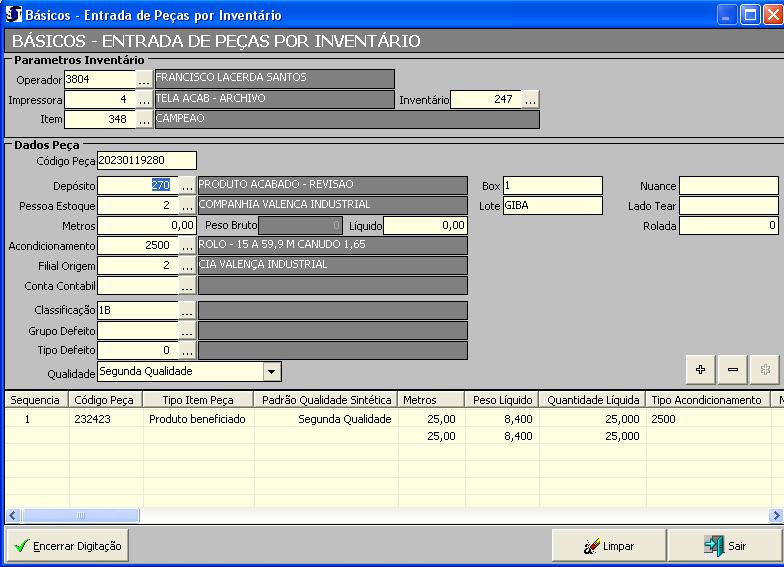The height and width of the screenshot is (567, 784).
Task: Open the lookup button next to Inventário
Action: [530, 100]
